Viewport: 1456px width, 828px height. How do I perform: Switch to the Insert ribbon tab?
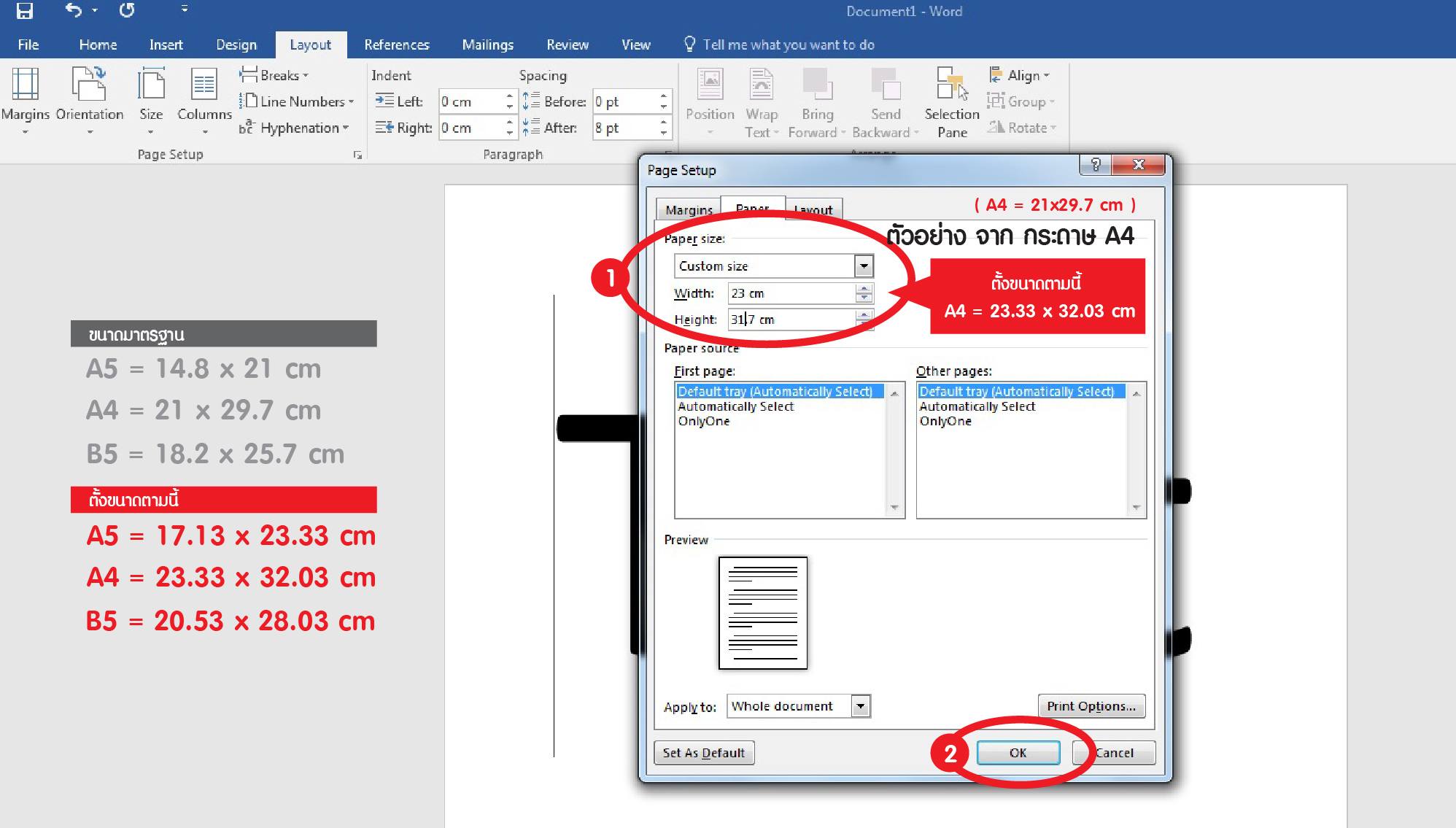[x=166, y=45]
